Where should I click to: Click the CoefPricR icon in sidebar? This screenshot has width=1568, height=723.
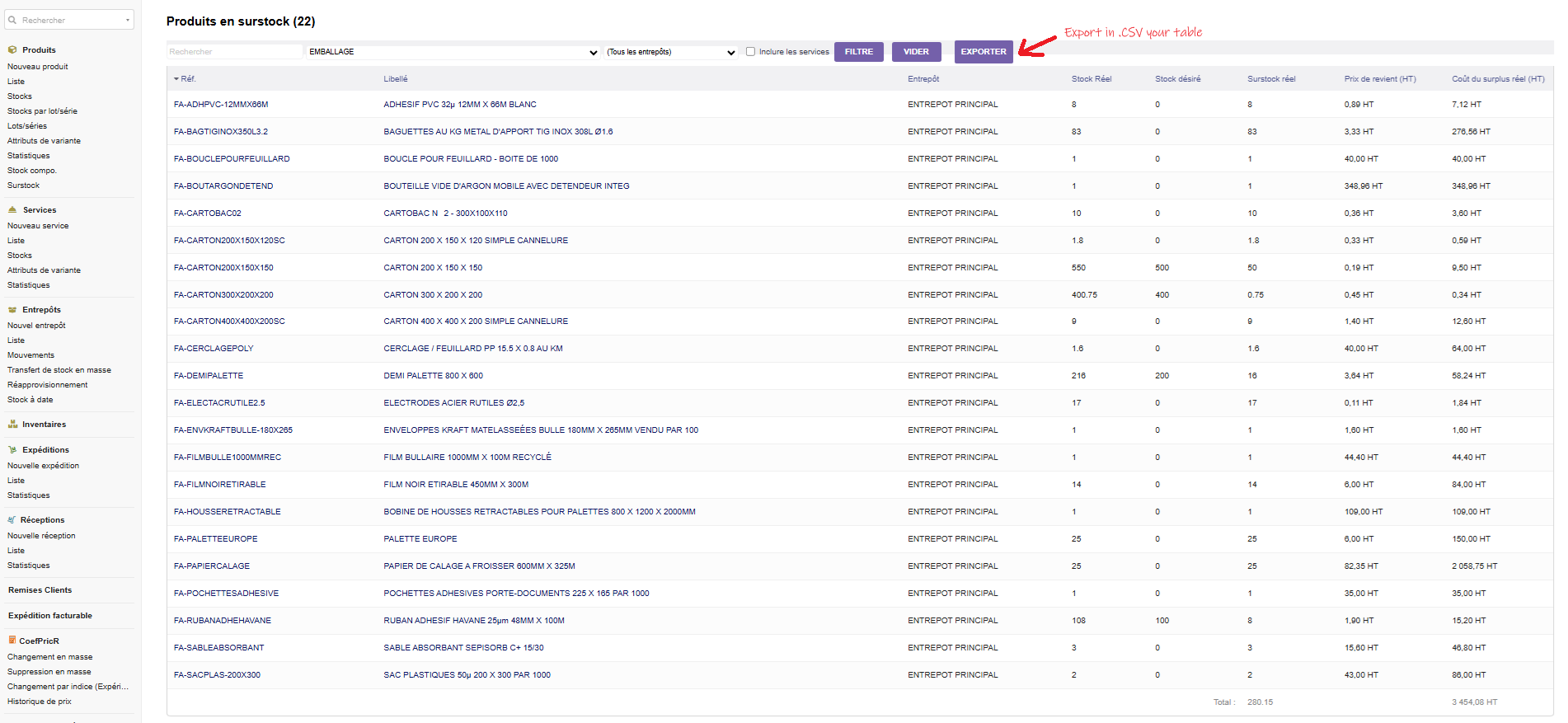[x=12, y=641]
